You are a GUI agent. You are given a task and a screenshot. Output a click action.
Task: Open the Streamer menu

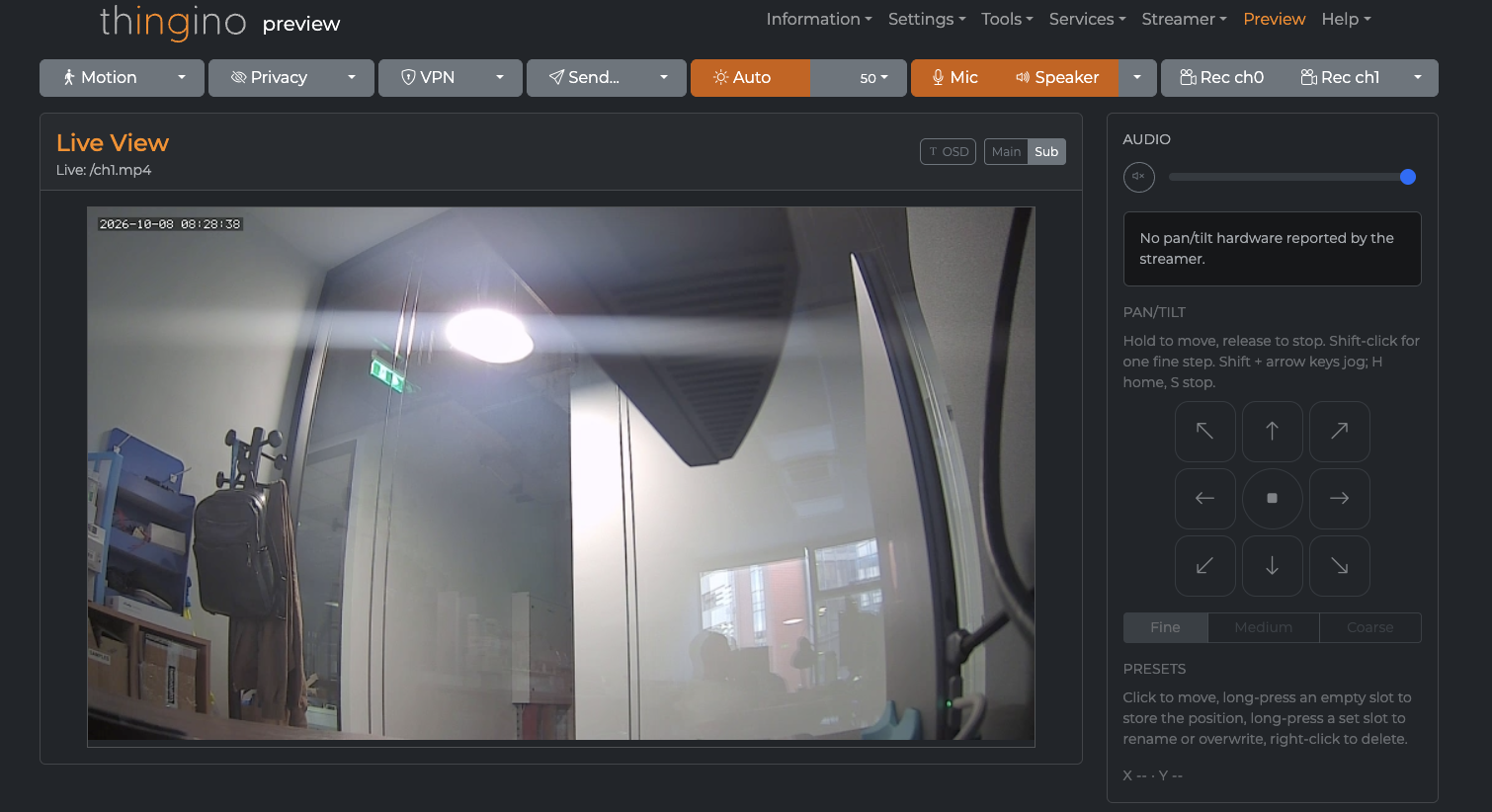pos(1184,19)
